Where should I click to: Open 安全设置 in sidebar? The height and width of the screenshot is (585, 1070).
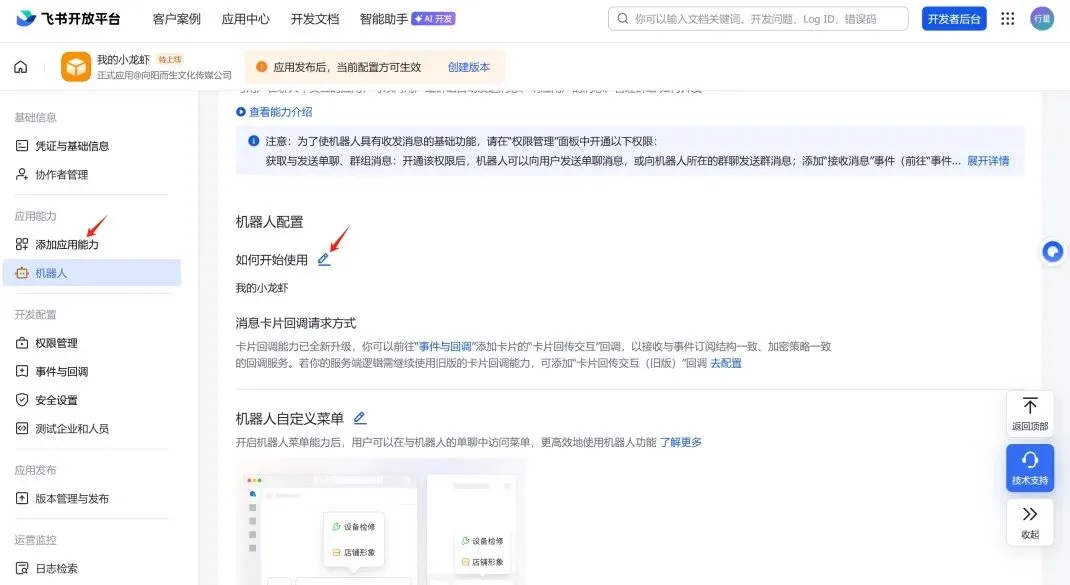click(91, 400)
